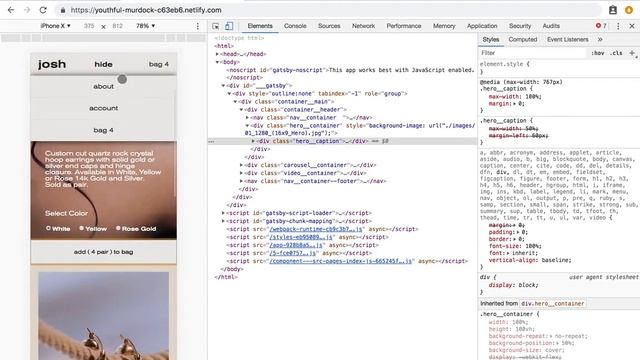This screenshot has height=360, width=640.
Task: Open webpack-runtime script link
Action: coord(316,229)
